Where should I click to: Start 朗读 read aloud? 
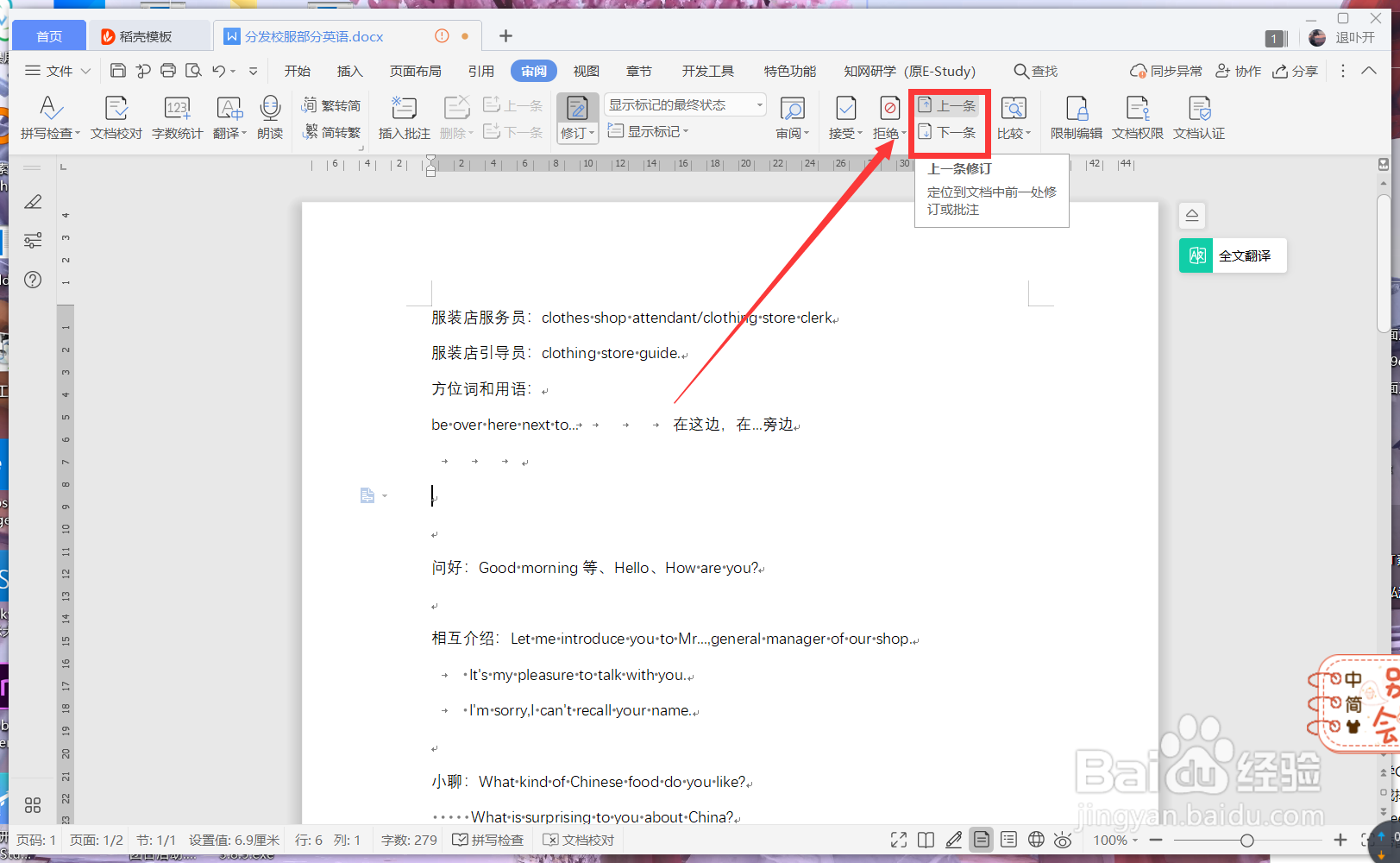click(270, 117)
